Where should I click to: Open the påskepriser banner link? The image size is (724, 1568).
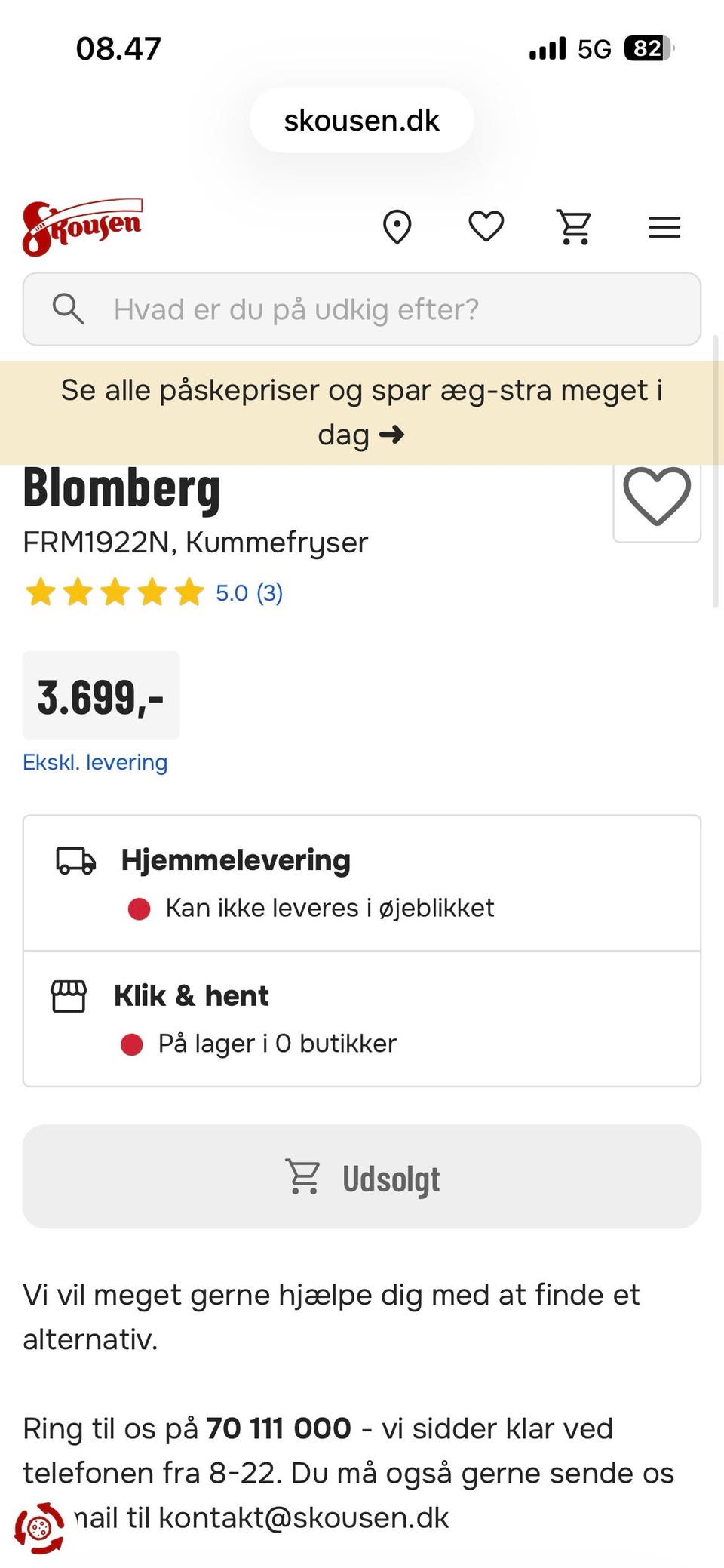click(x=362, y=412)
